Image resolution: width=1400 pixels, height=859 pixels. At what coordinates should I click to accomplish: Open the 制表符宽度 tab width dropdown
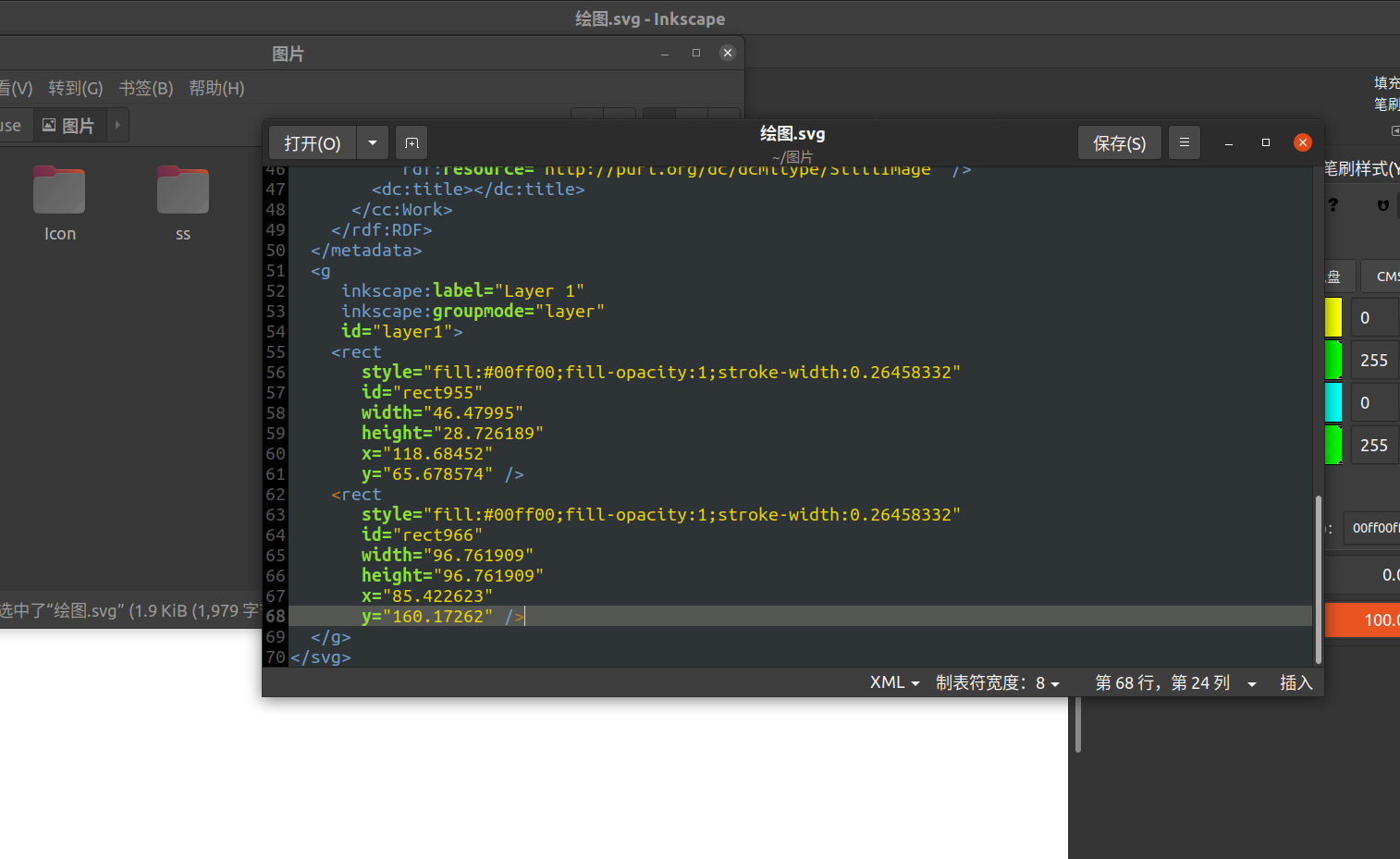tap(997, 683)
